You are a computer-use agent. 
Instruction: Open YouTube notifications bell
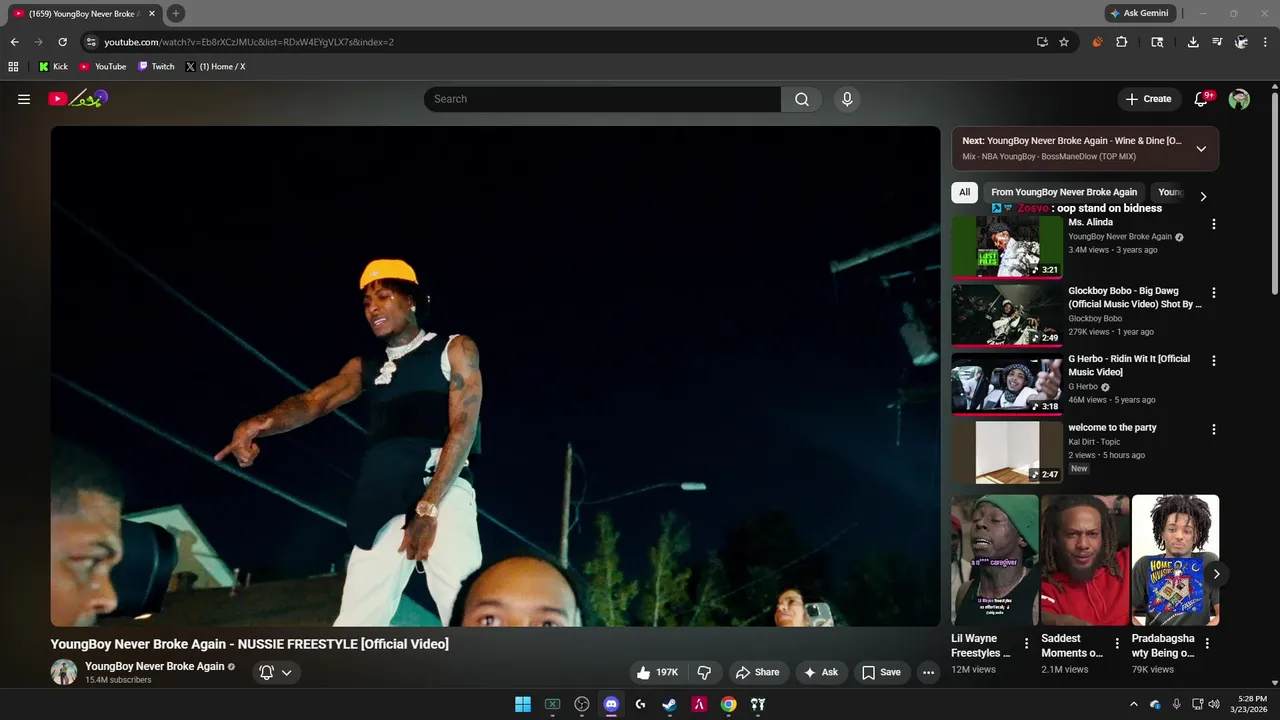1203,99
